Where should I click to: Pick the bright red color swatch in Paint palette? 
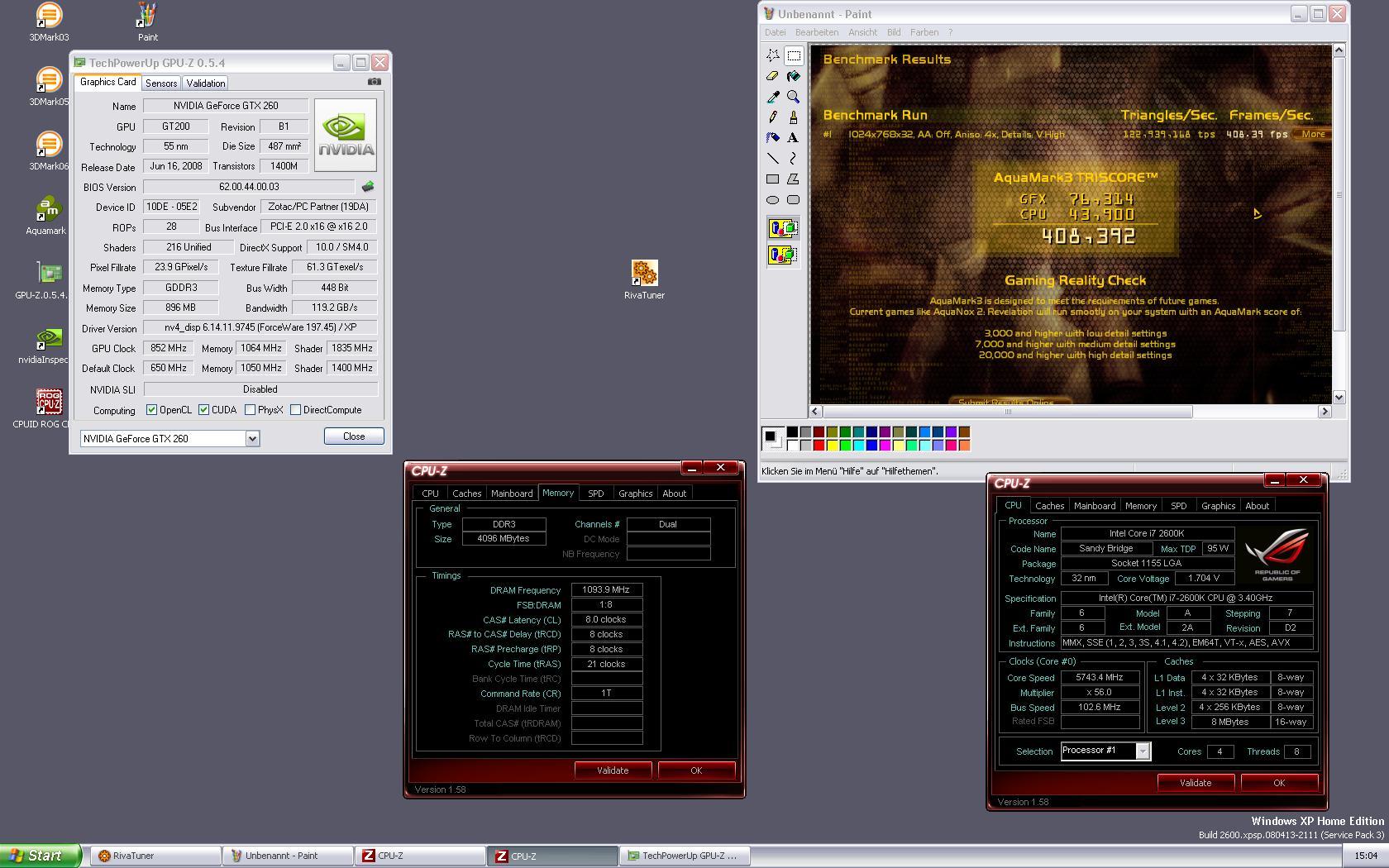[819, 446]
